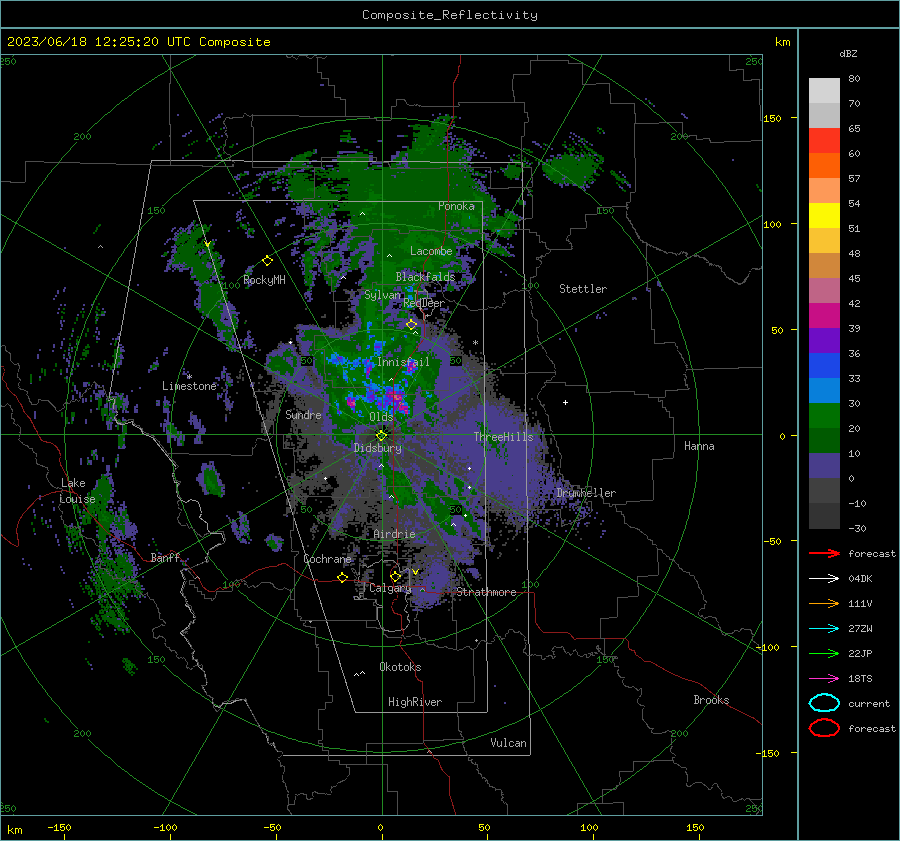Click the Innisfail town label
900x841 pixels.
403,362
